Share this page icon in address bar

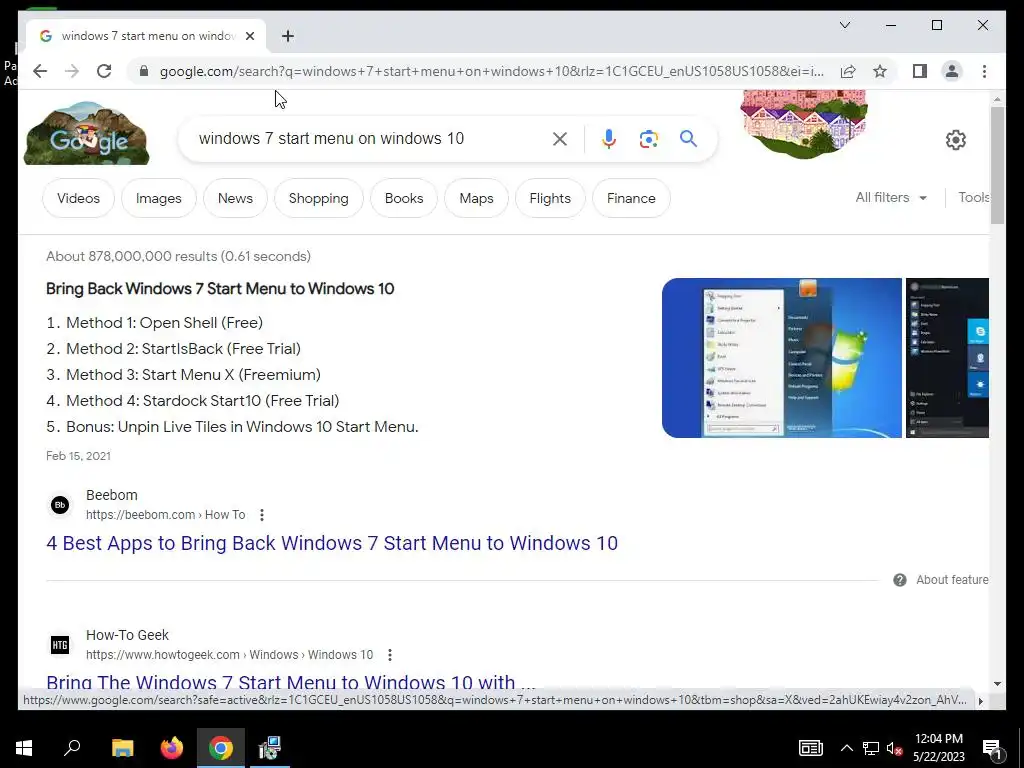(x=848, y=71)
